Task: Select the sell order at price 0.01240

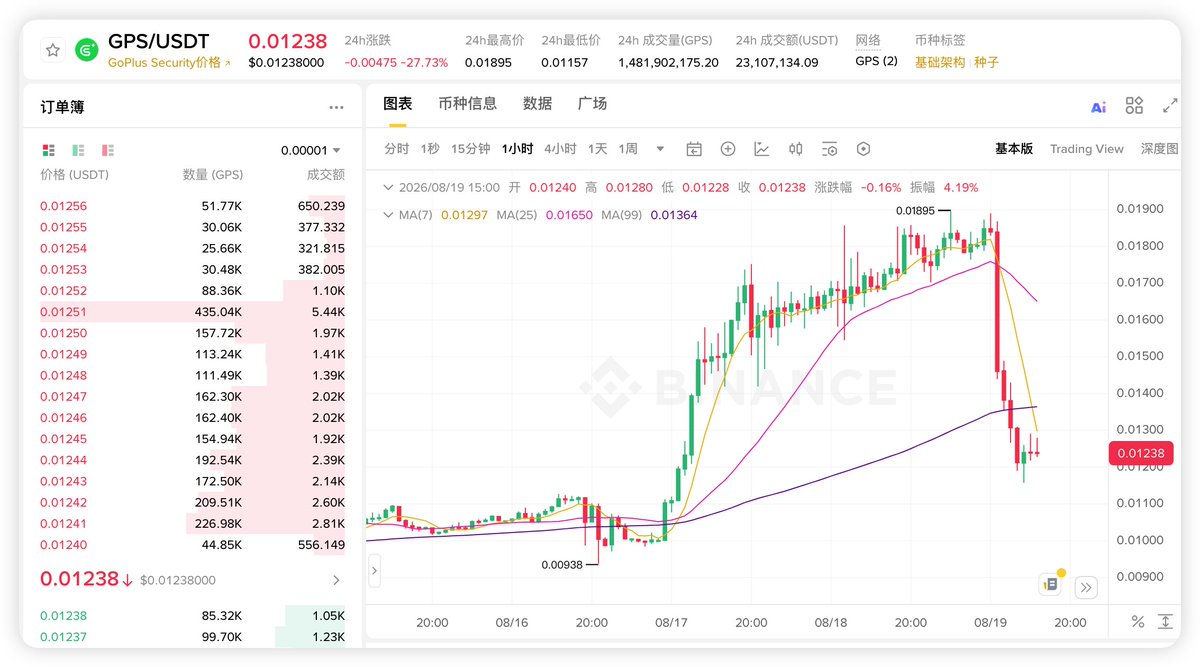Action: click(192, 545)
